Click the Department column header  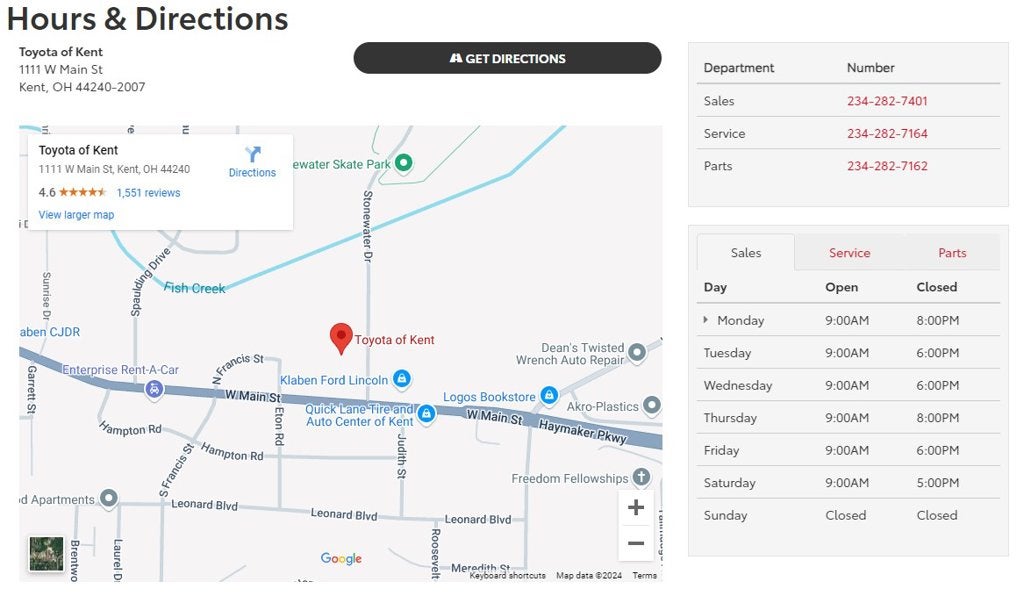click(739, 68)
